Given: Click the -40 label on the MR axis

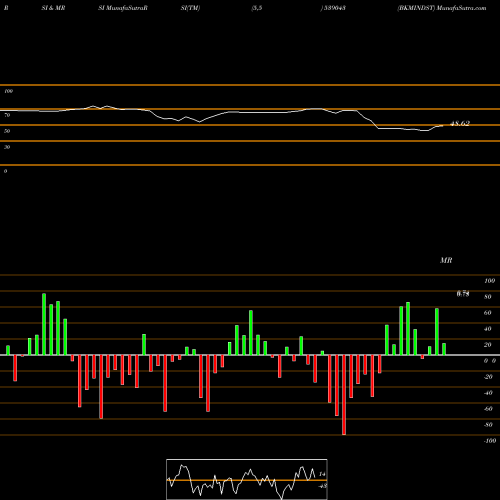Looking at the screenshot, I should (x=488, y=393).
